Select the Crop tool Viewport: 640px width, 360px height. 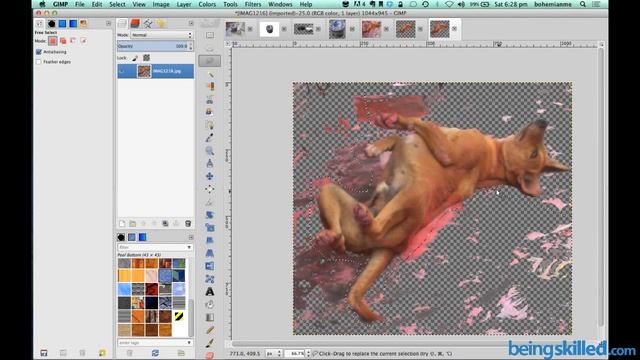point(210,202)
